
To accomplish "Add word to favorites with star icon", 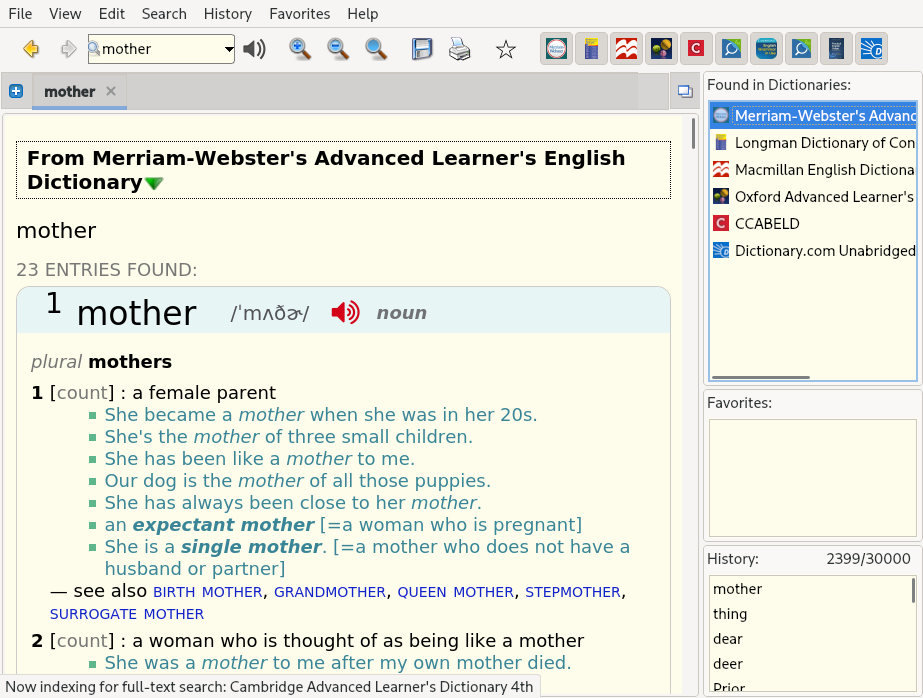I will (506, 49).
